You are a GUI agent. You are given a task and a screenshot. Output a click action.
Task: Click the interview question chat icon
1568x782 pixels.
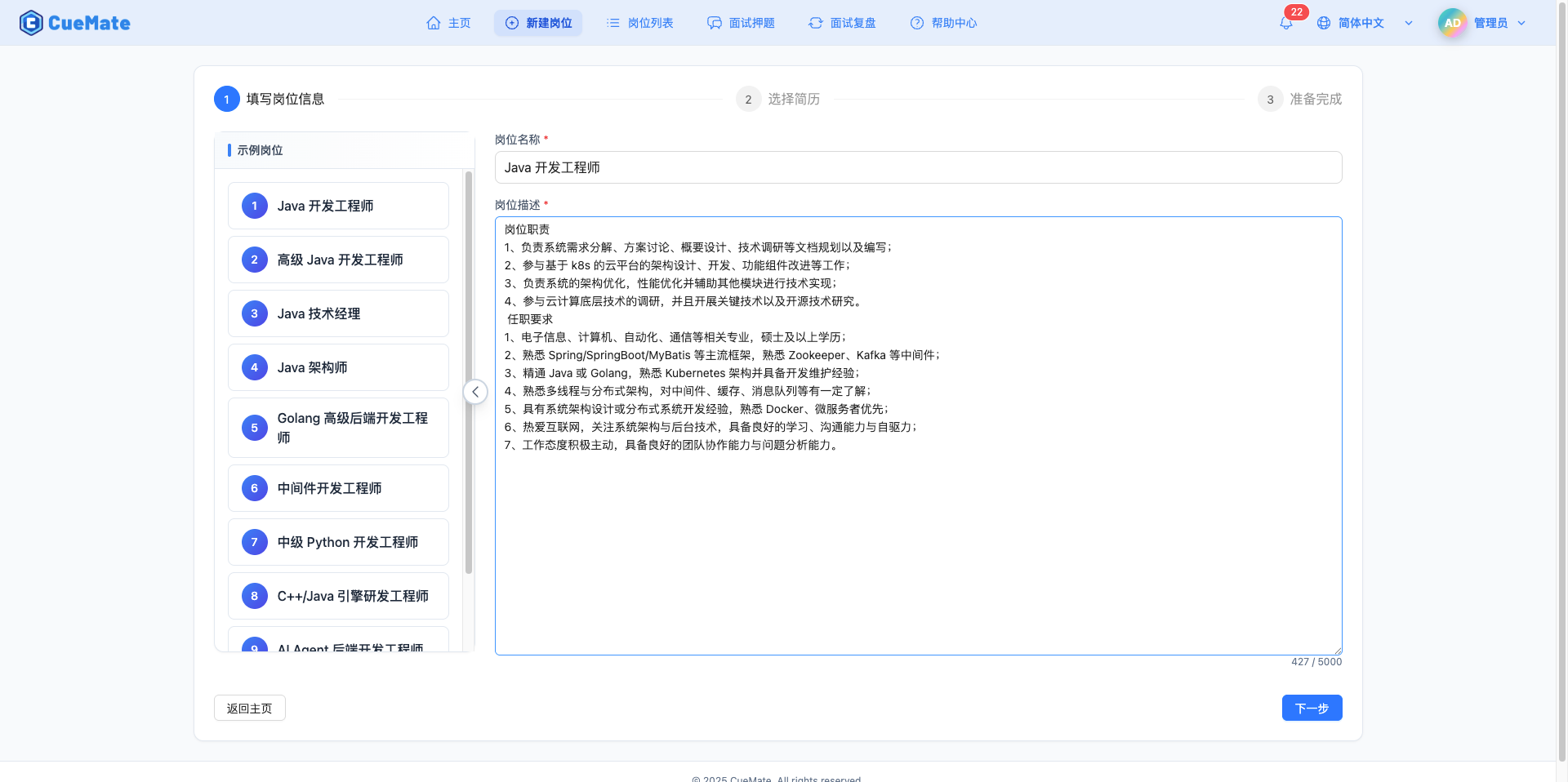[715, 23]
